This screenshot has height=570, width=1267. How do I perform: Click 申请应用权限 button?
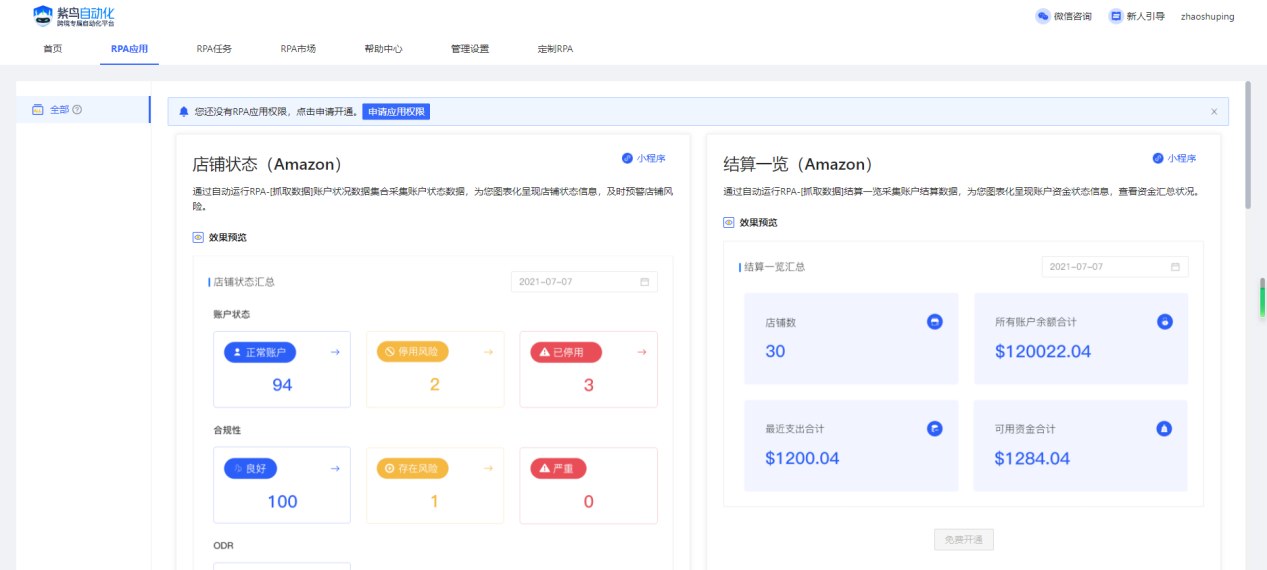[x=396, y=112]
